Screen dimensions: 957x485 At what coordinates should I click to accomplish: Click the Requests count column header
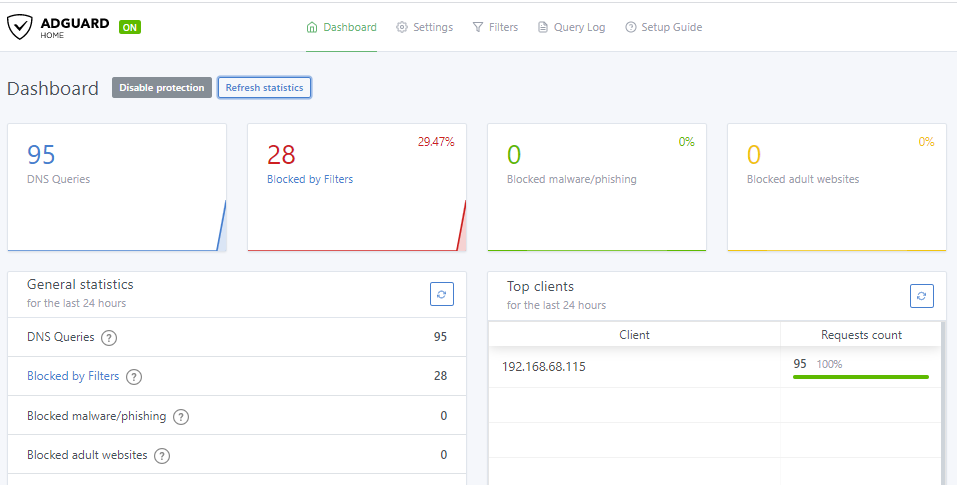(861, 335)
